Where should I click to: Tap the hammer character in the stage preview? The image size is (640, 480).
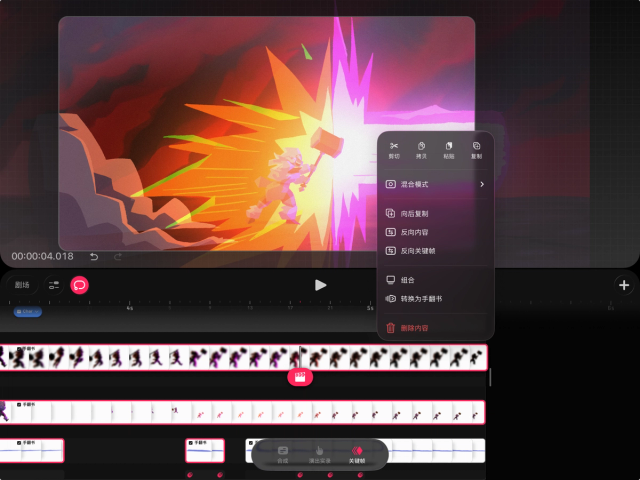pyautogui.click(x=286, y=186)
